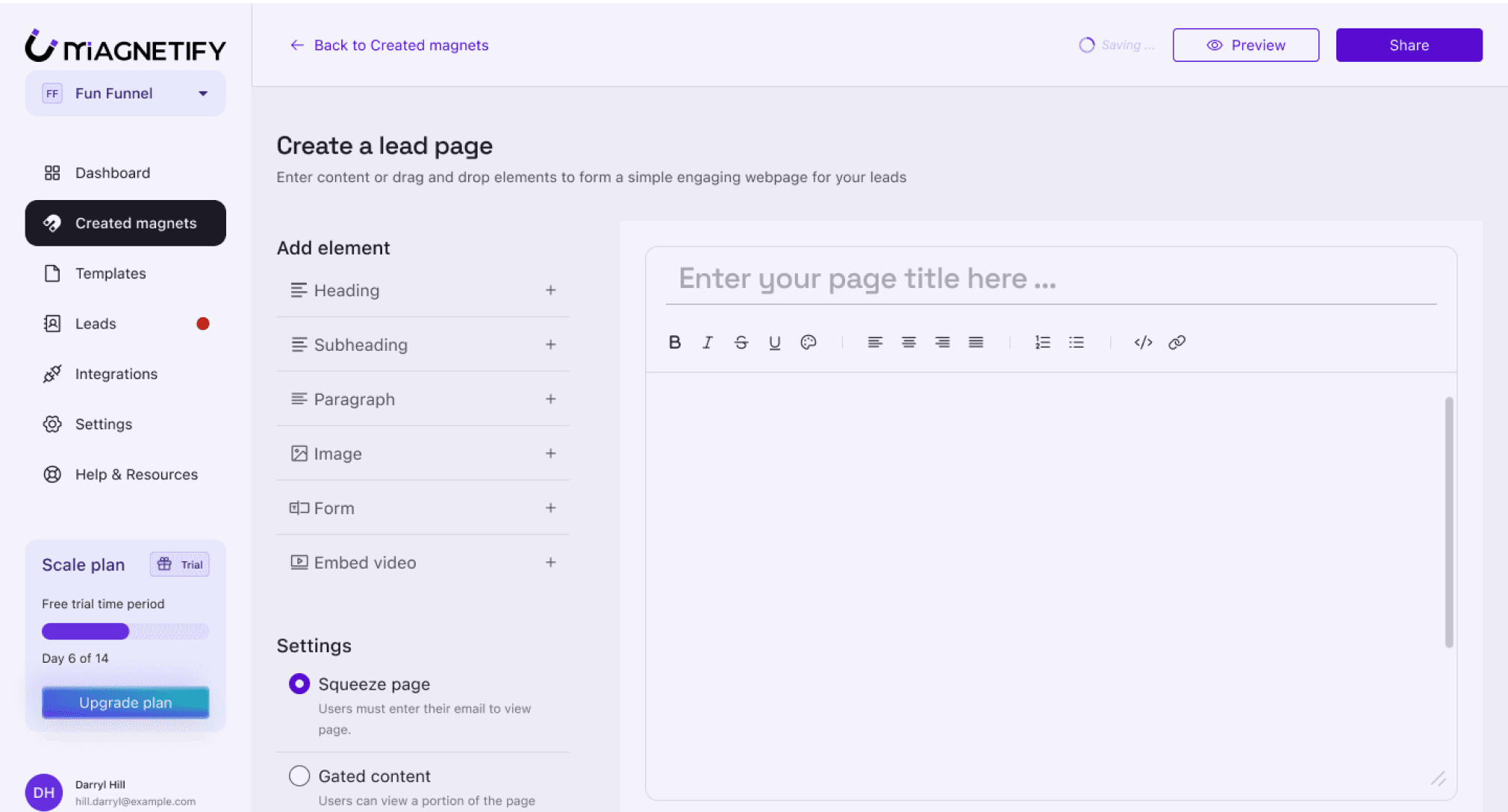Add an Embed video element
Image resolution: width=1508 pixels, height=812 pixels.
[x=550, y=563]
